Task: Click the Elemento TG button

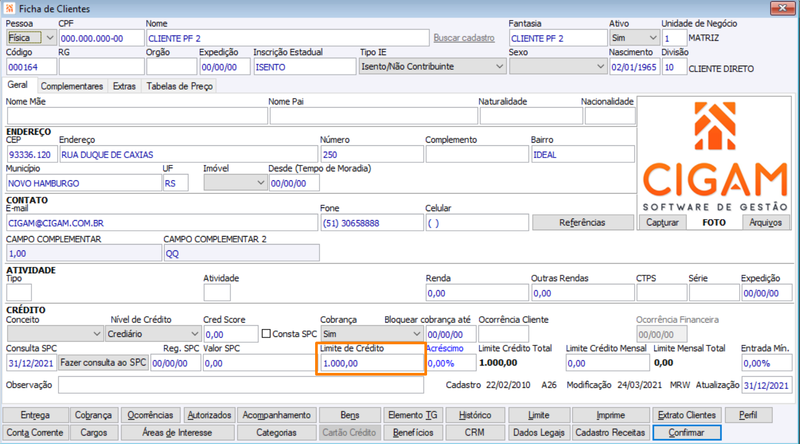Action: [x=413, y=415]
